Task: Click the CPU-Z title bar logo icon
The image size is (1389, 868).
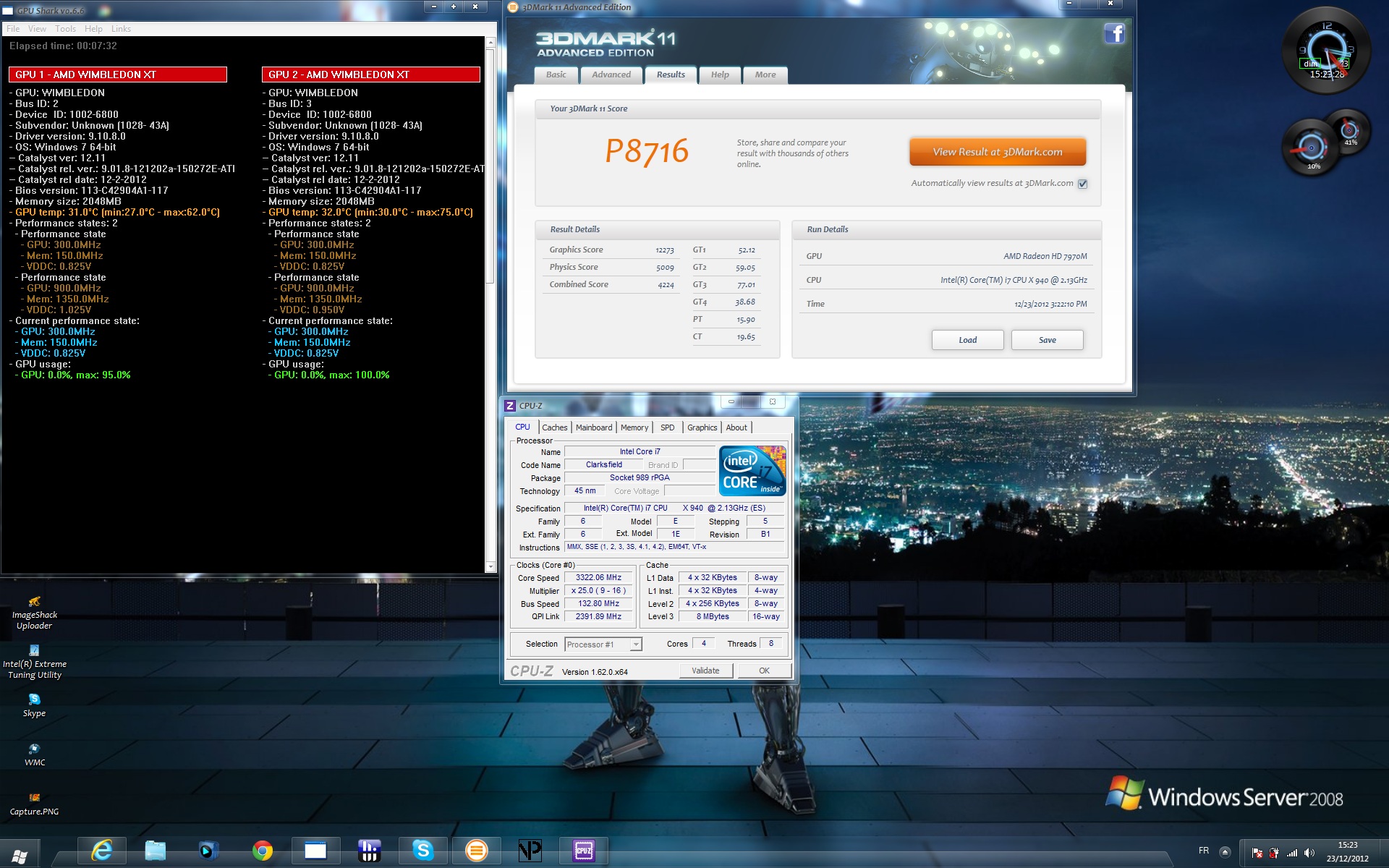Action: tap(510, 406)
